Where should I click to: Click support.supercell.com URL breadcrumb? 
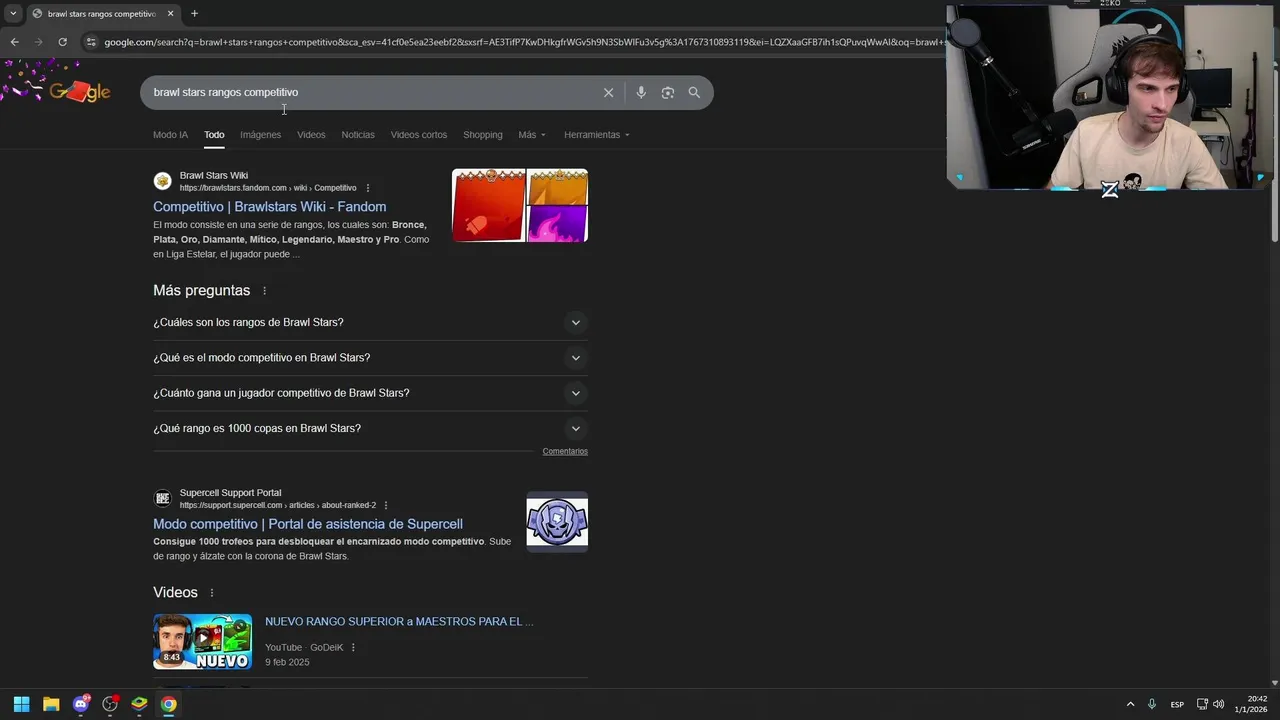point(278,505)
